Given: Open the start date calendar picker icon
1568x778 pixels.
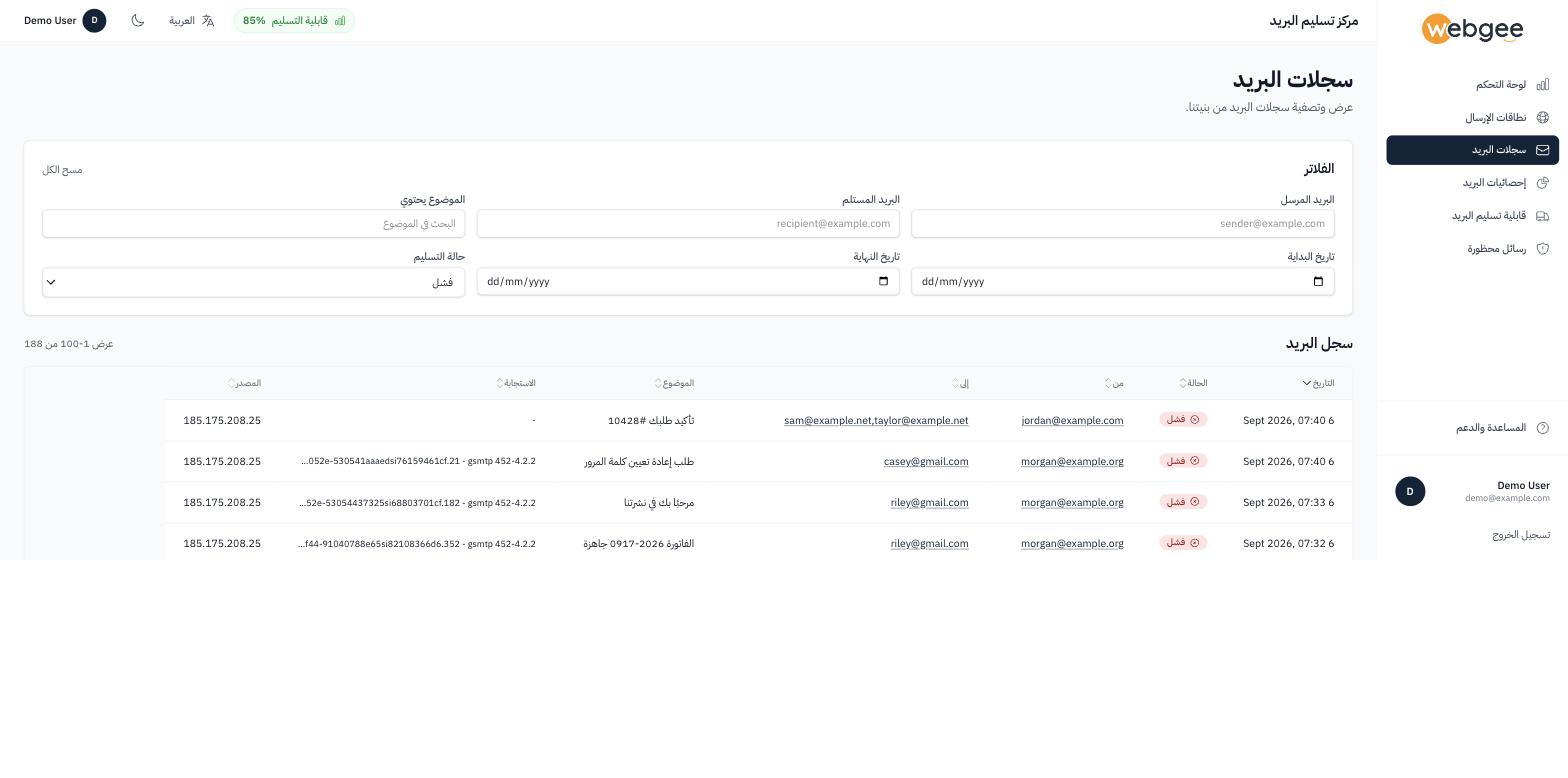Looking at the screenshot, I should point(1318,282).
